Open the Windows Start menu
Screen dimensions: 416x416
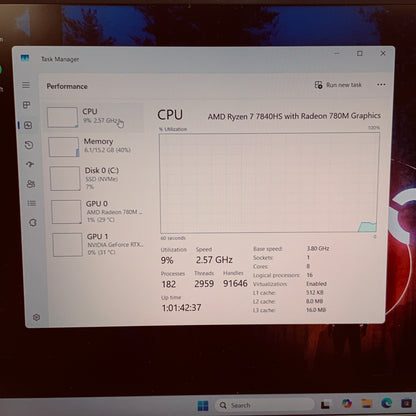point(203,406)
